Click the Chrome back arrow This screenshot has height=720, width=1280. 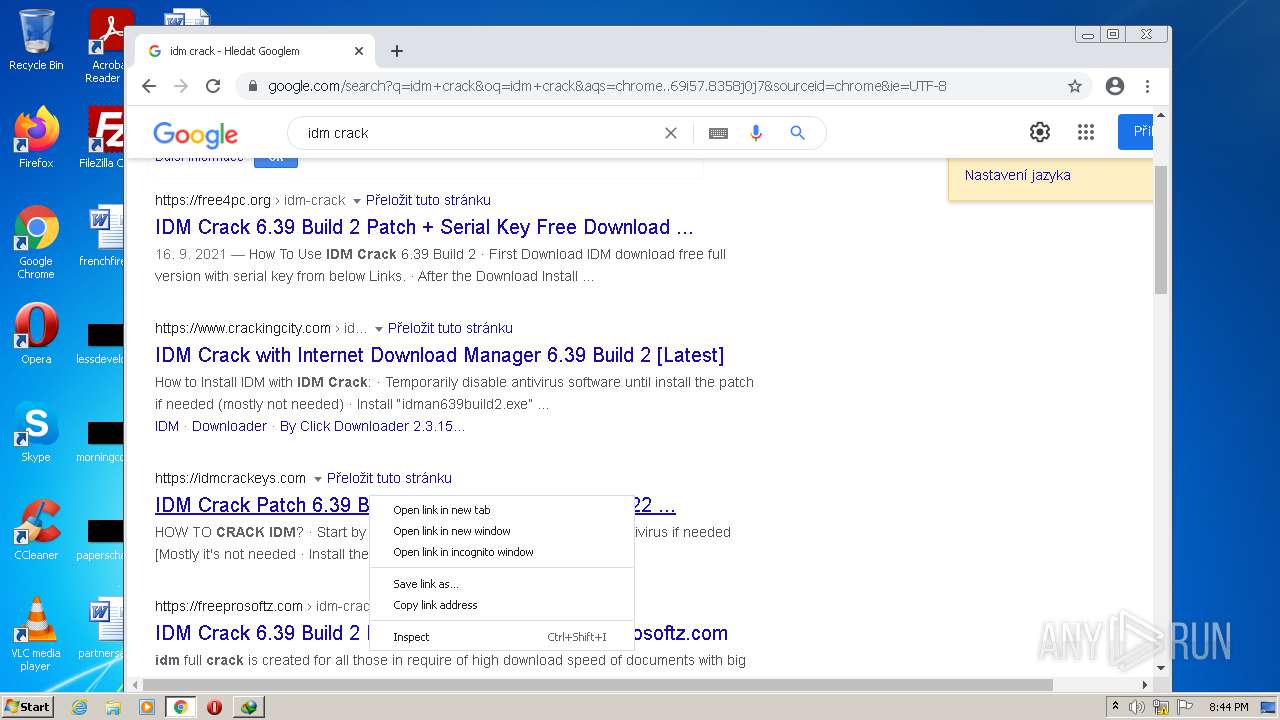[149, 86]
